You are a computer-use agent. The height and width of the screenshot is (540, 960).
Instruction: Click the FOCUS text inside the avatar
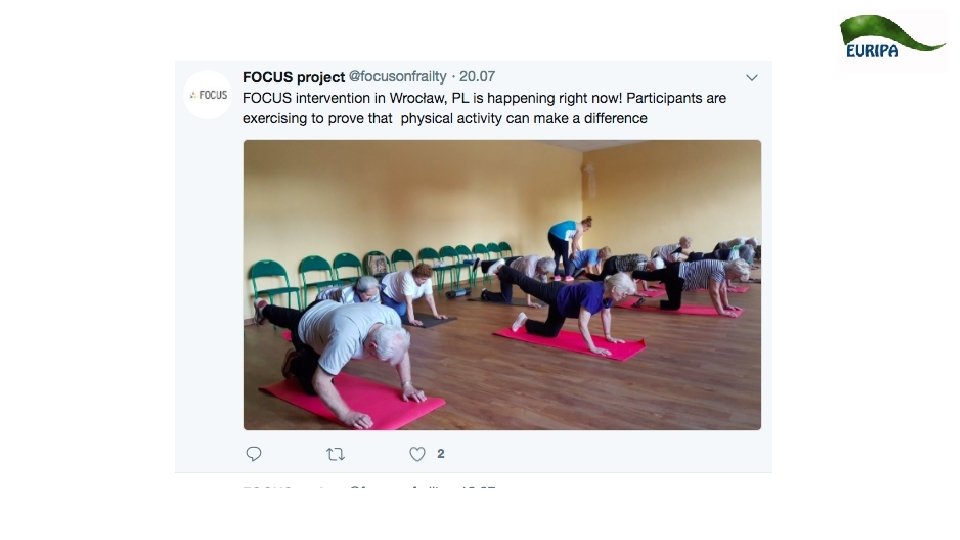[x=213, y=95]
